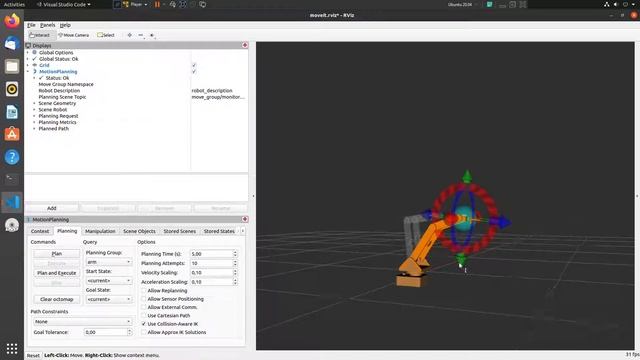Enable Allow External Comm. option
640x360 pixels.
pyautogui.click(x=144, y=307)
